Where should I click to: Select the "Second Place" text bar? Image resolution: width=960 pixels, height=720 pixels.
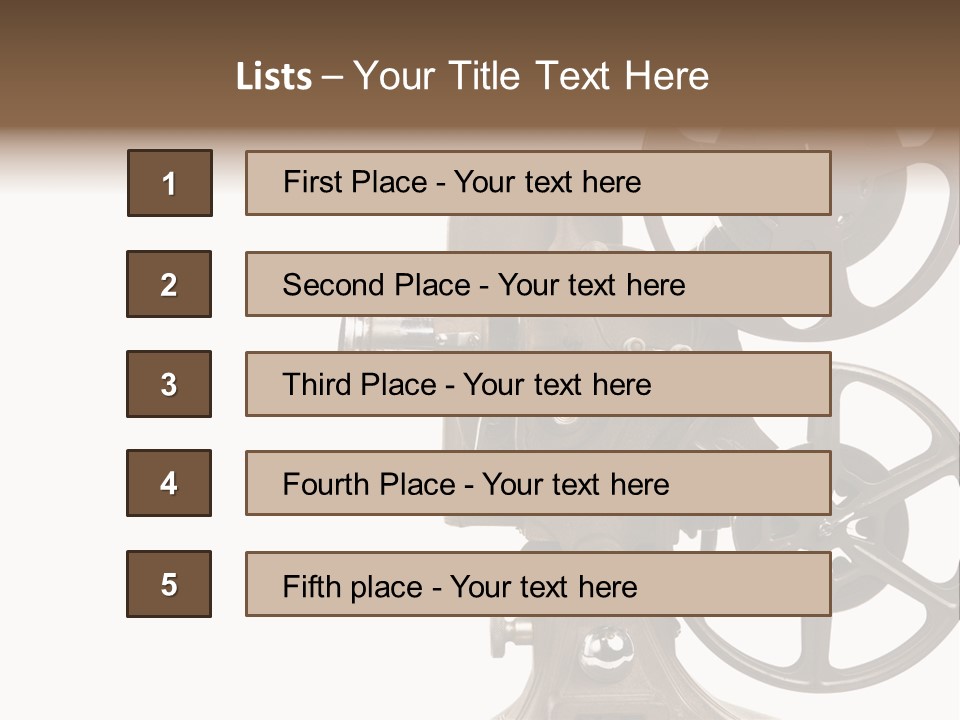click(x=538, y=284)
